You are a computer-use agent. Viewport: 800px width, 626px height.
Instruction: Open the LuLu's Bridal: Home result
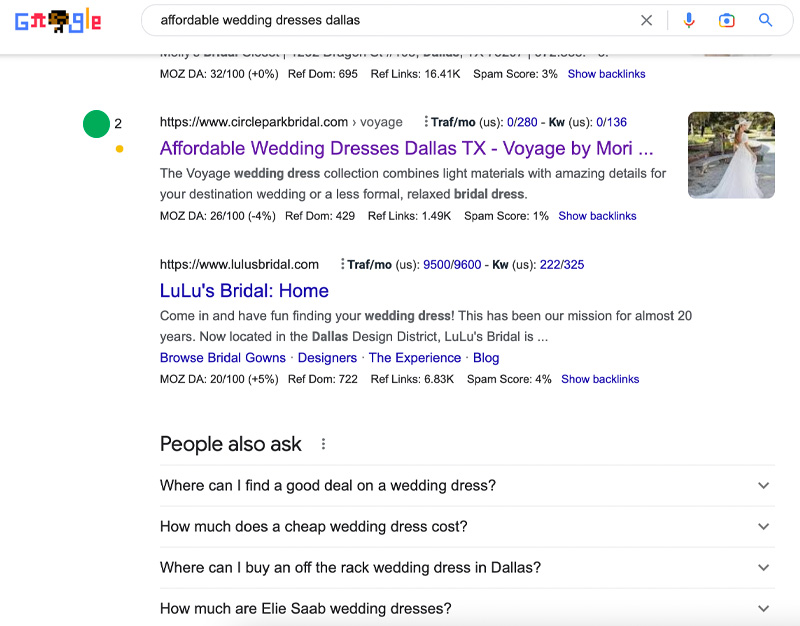244,291
